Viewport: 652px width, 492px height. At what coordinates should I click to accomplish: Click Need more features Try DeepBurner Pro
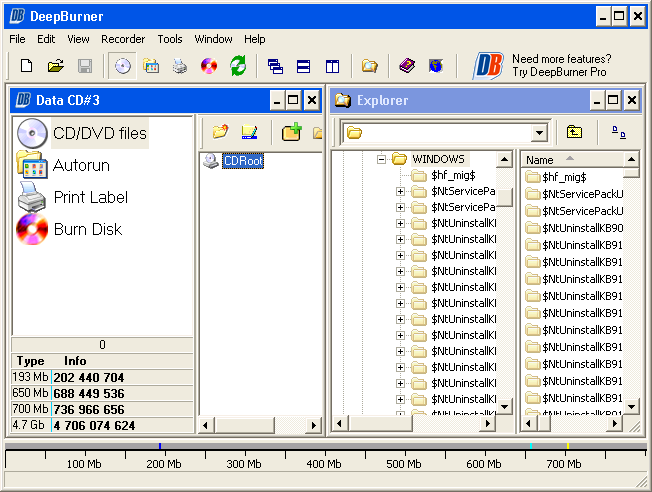click(x=561, y=65)
